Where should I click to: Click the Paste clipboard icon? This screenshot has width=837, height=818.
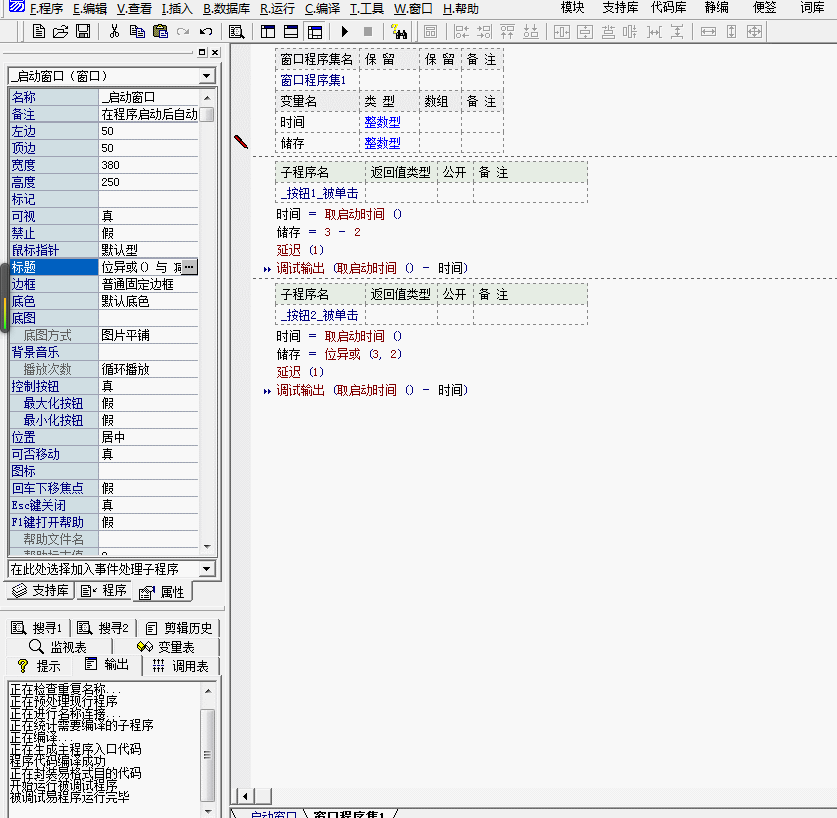click(160, 32)
